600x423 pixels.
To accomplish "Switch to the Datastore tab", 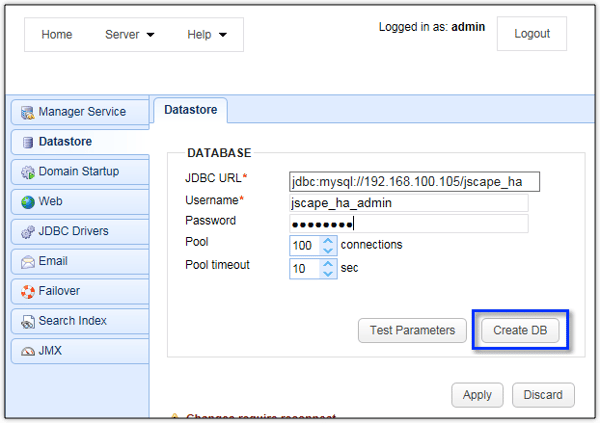I will 191,110.
